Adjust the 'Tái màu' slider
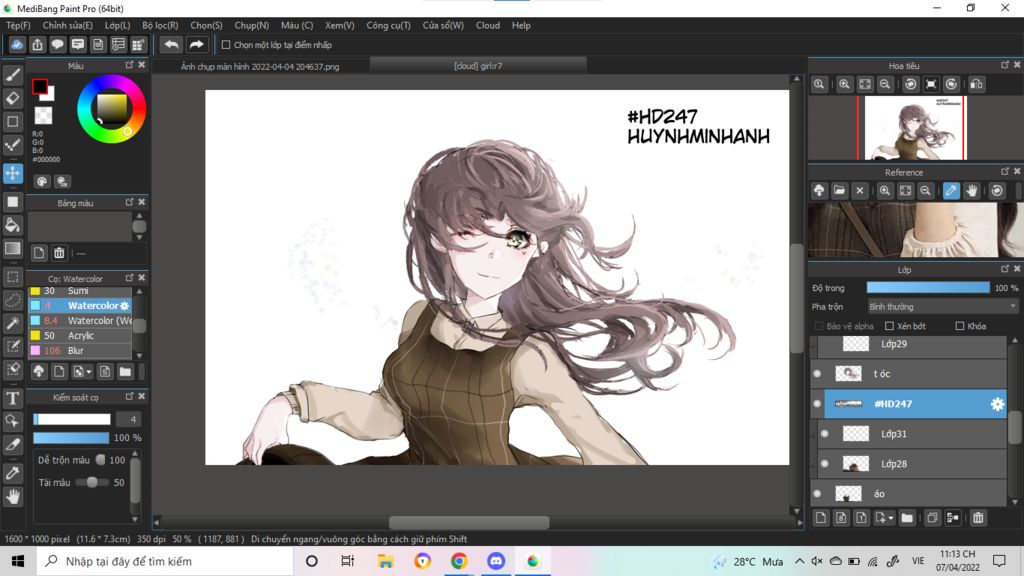 pyautogui.click(x=92, y=483)
